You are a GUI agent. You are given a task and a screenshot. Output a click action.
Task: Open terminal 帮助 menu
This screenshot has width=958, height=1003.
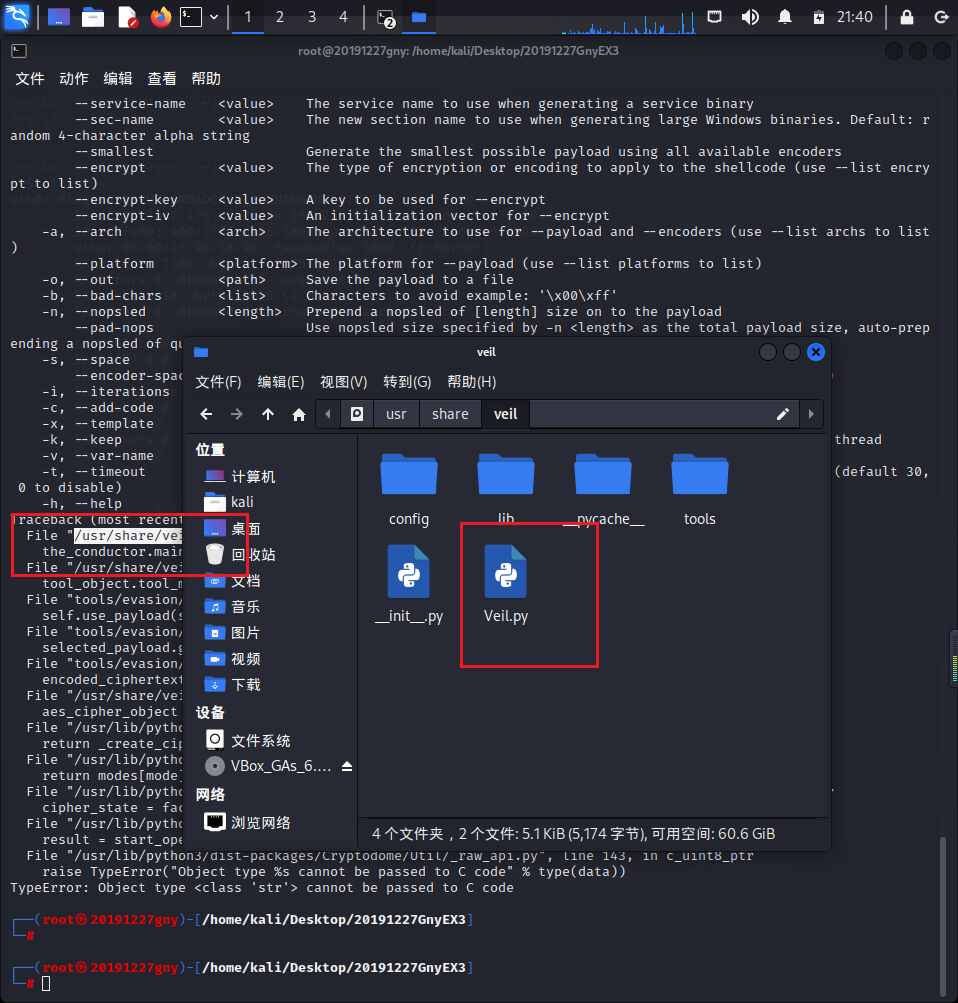tap(206, 79)
